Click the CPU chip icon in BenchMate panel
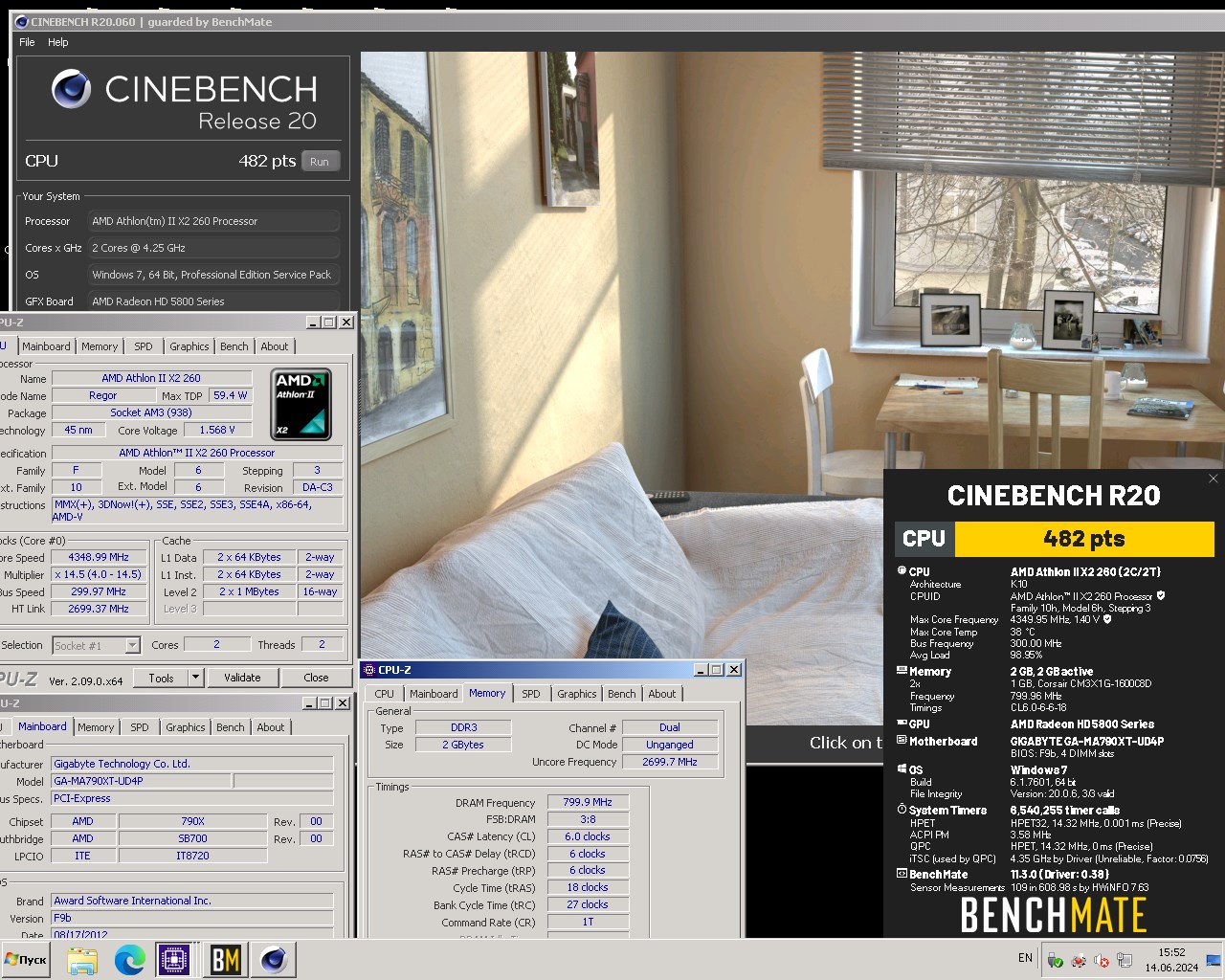This screenshot has width=1225, height=980. click(902, 571)
